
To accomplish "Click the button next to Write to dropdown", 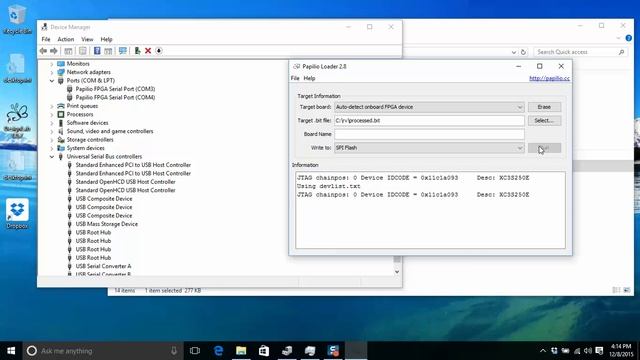I will (544, 148).
